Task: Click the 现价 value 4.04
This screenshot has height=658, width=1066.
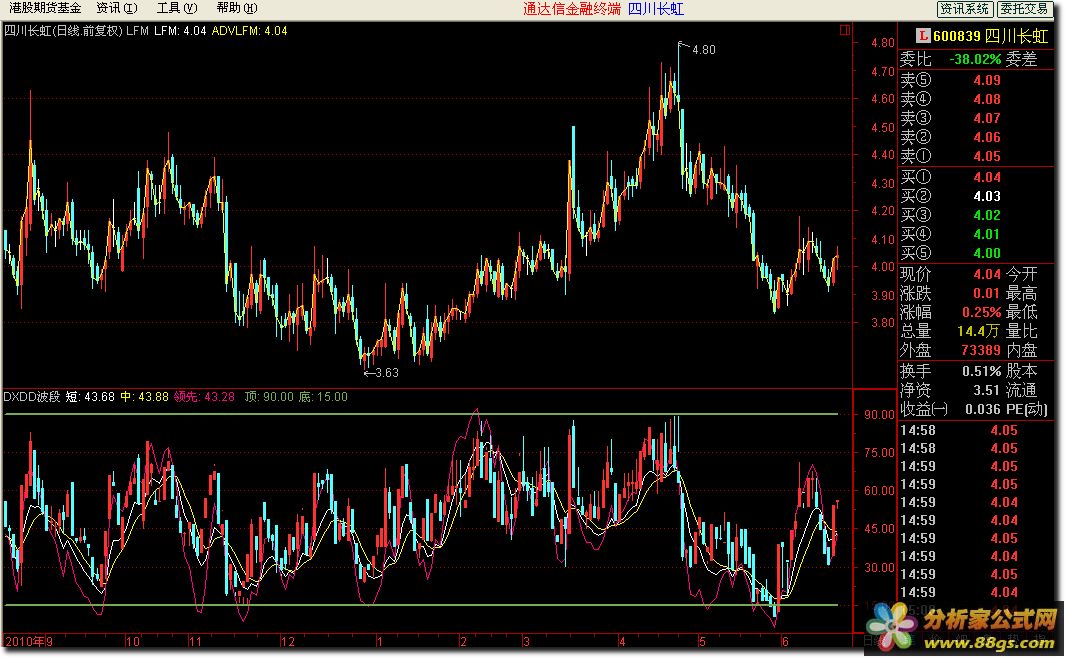Action: 986,275
